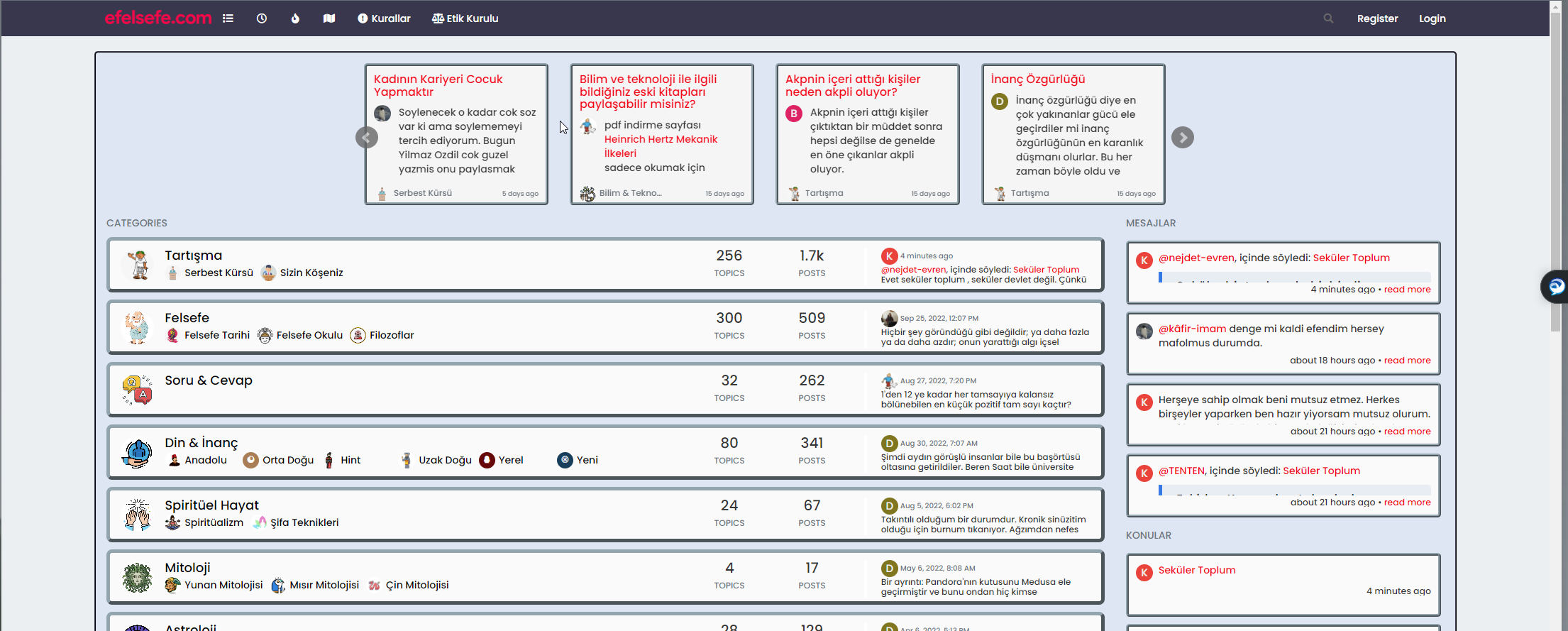The height and width of the screenshot is (631, 1568).
Task: Open the Etik Kurulu menu item
Action: (465, 18)
